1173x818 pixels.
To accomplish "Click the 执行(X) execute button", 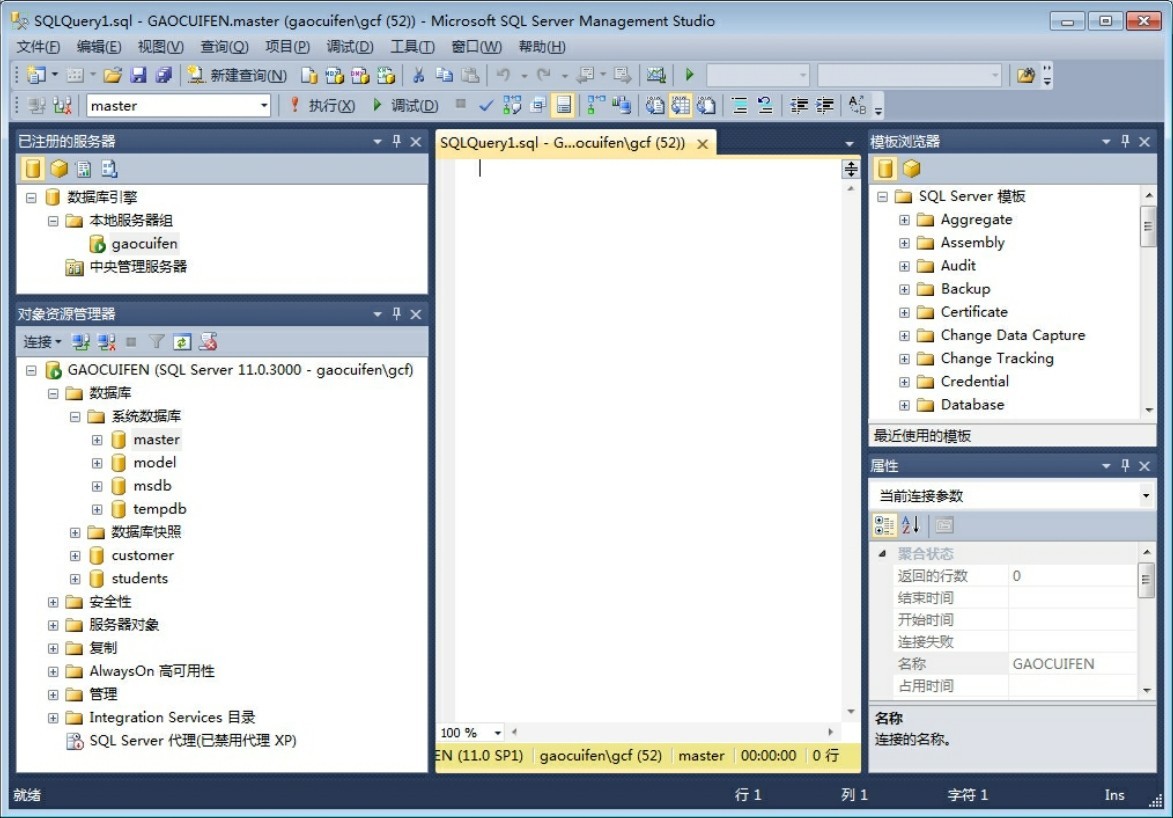I will pyautogui.click(x=322, y=106).
